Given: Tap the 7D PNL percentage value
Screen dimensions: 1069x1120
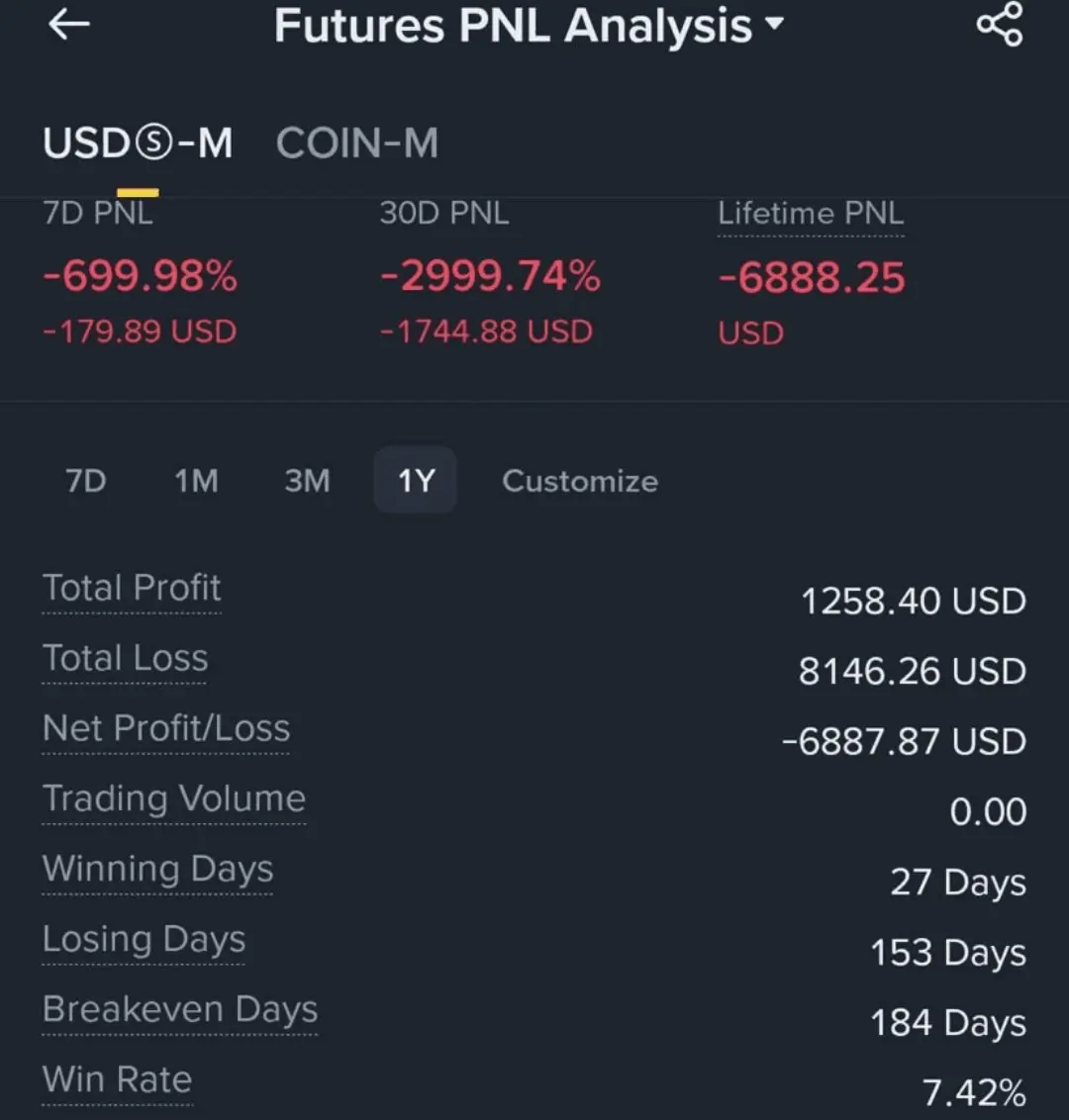Looking at the screenshot, I should [x=140, y=276].
